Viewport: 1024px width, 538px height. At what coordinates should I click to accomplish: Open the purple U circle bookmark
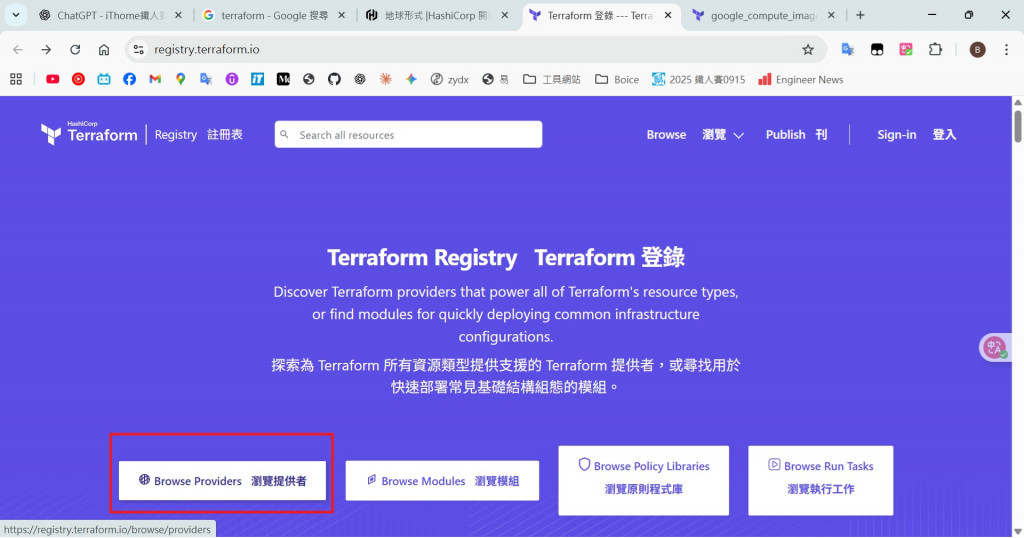232,79
